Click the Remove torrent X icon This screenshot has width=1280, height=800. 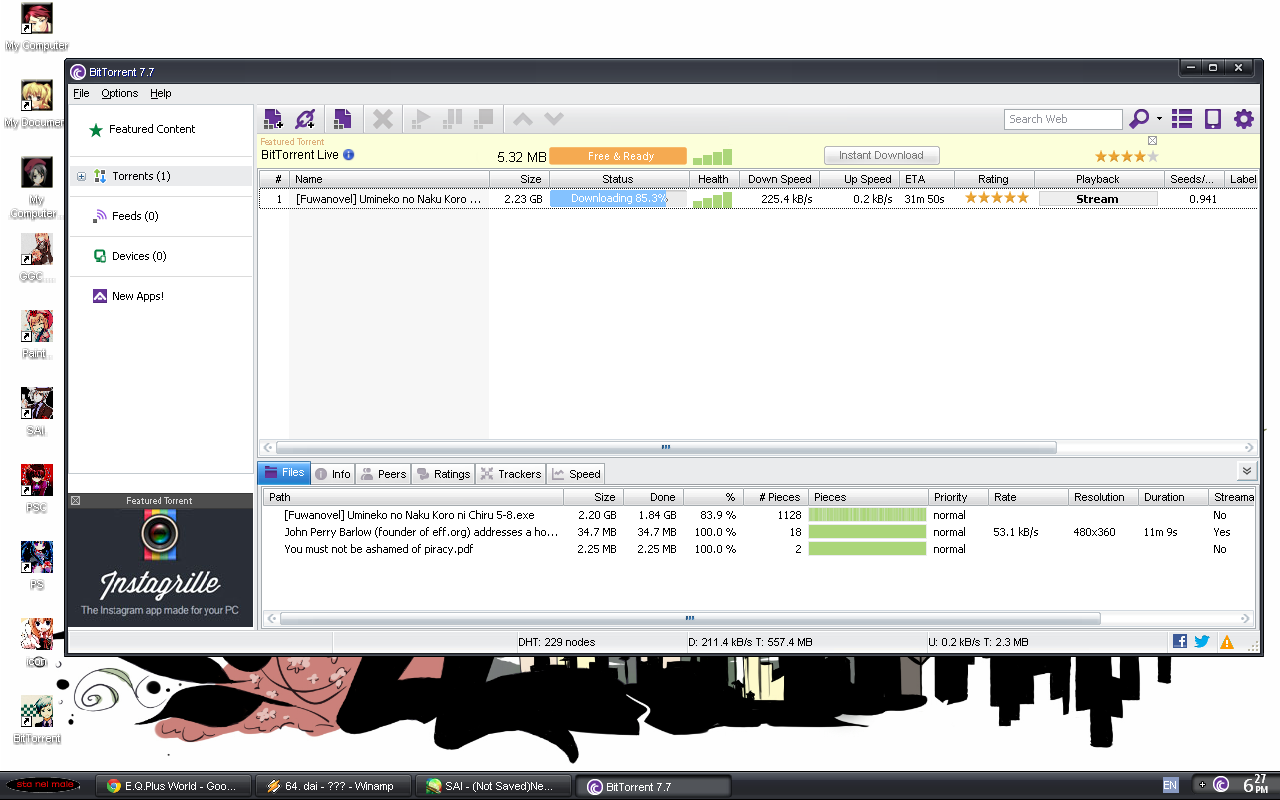click(383, 119)
